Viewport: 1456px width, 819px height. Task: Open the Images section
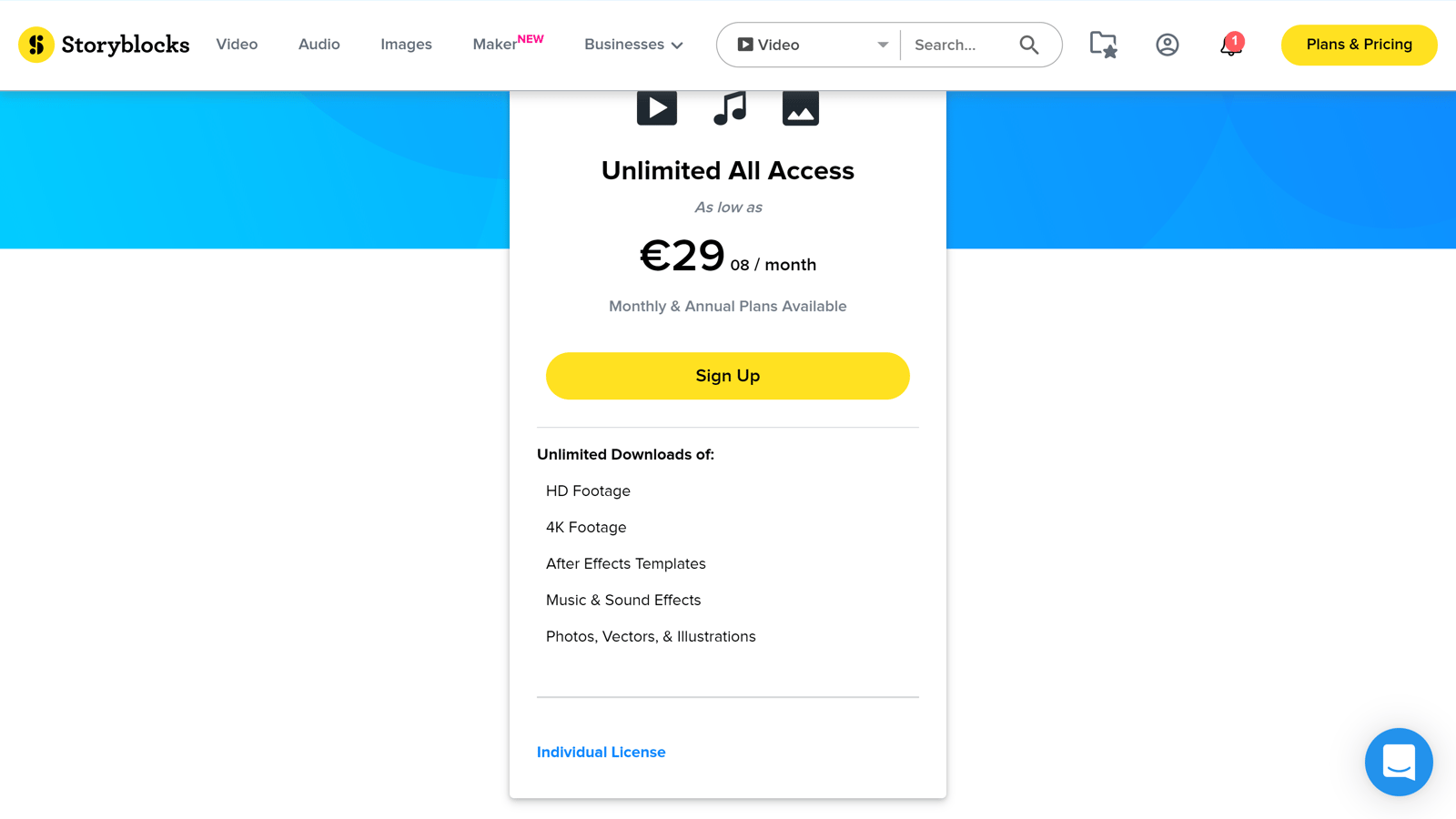(406, 44)
